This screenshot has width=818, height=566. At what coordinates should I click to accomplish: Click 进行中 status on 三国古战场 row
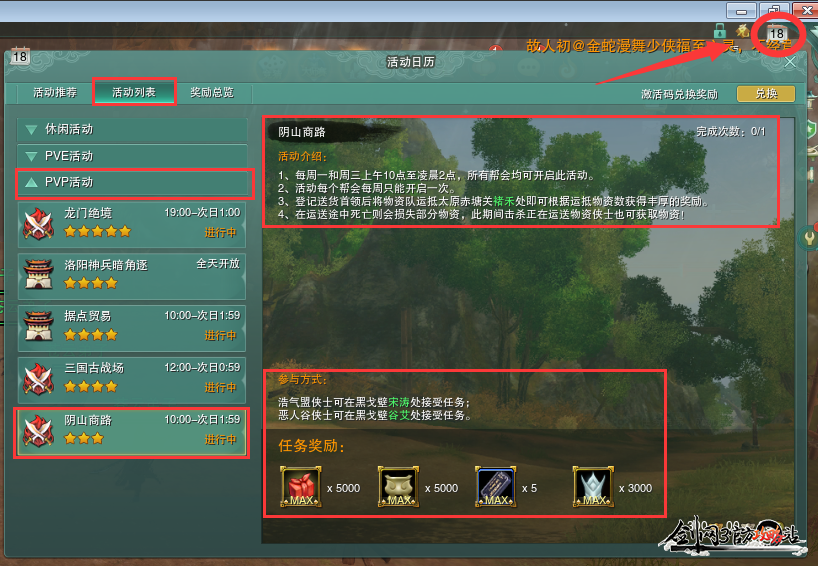click(x=220, y=388)
